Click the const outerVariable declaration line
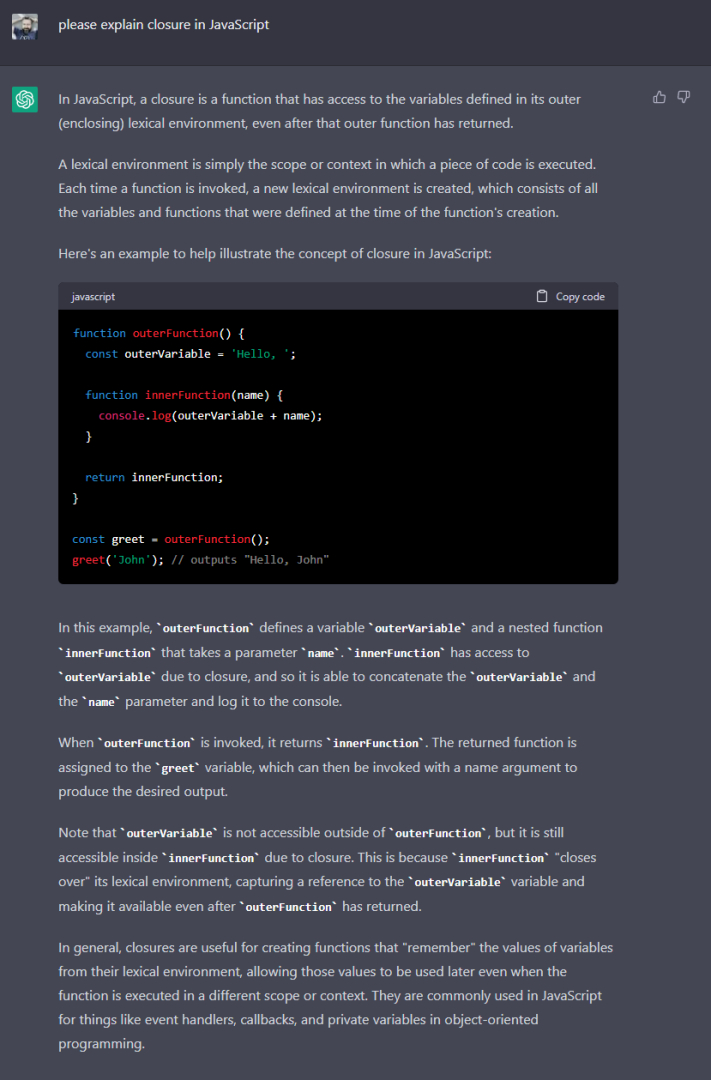This screenshot has height=1080, width=711. pyautogui.click(x=190, y=354)
